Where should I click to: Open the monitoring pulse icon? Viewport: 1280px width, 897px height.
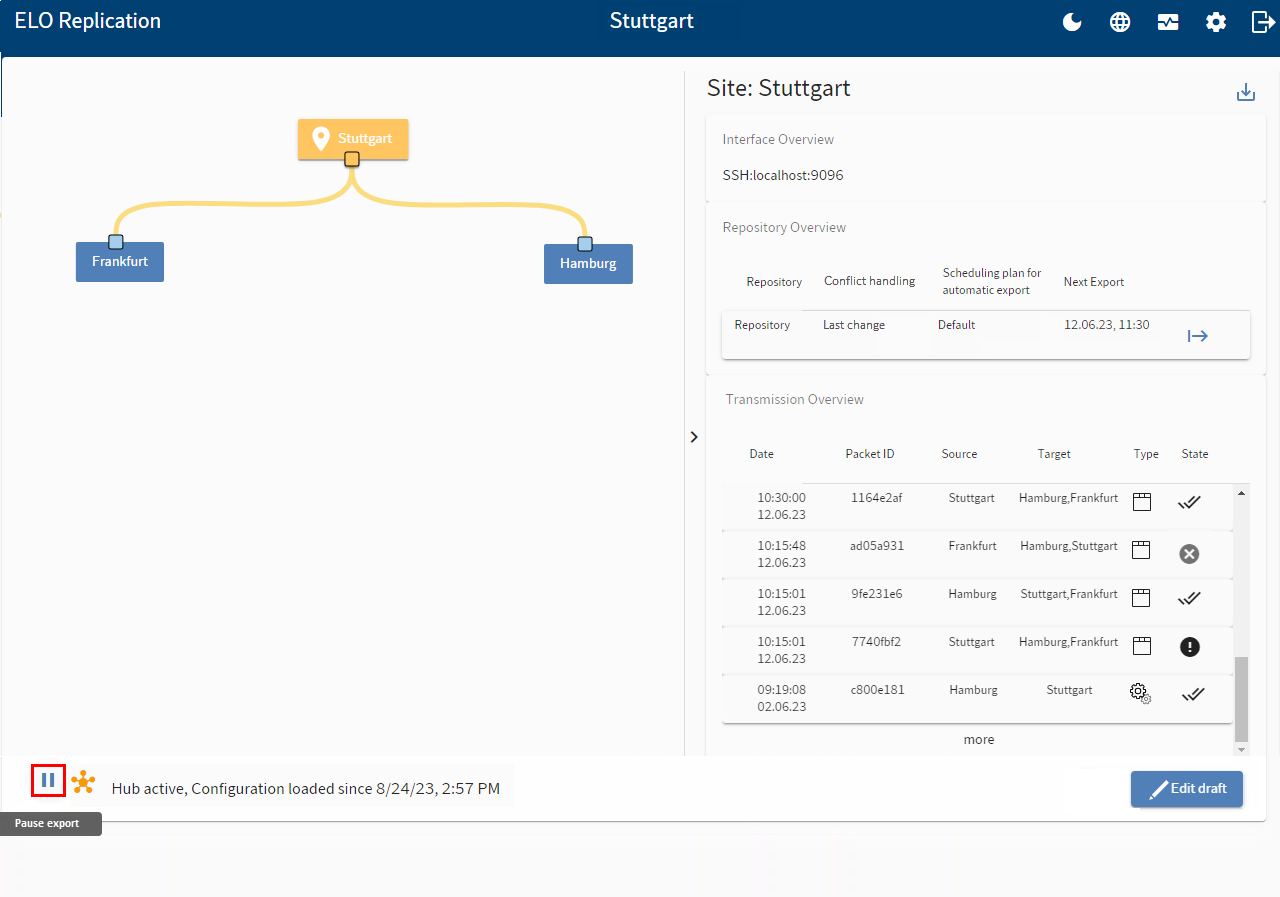(1168, 22)
